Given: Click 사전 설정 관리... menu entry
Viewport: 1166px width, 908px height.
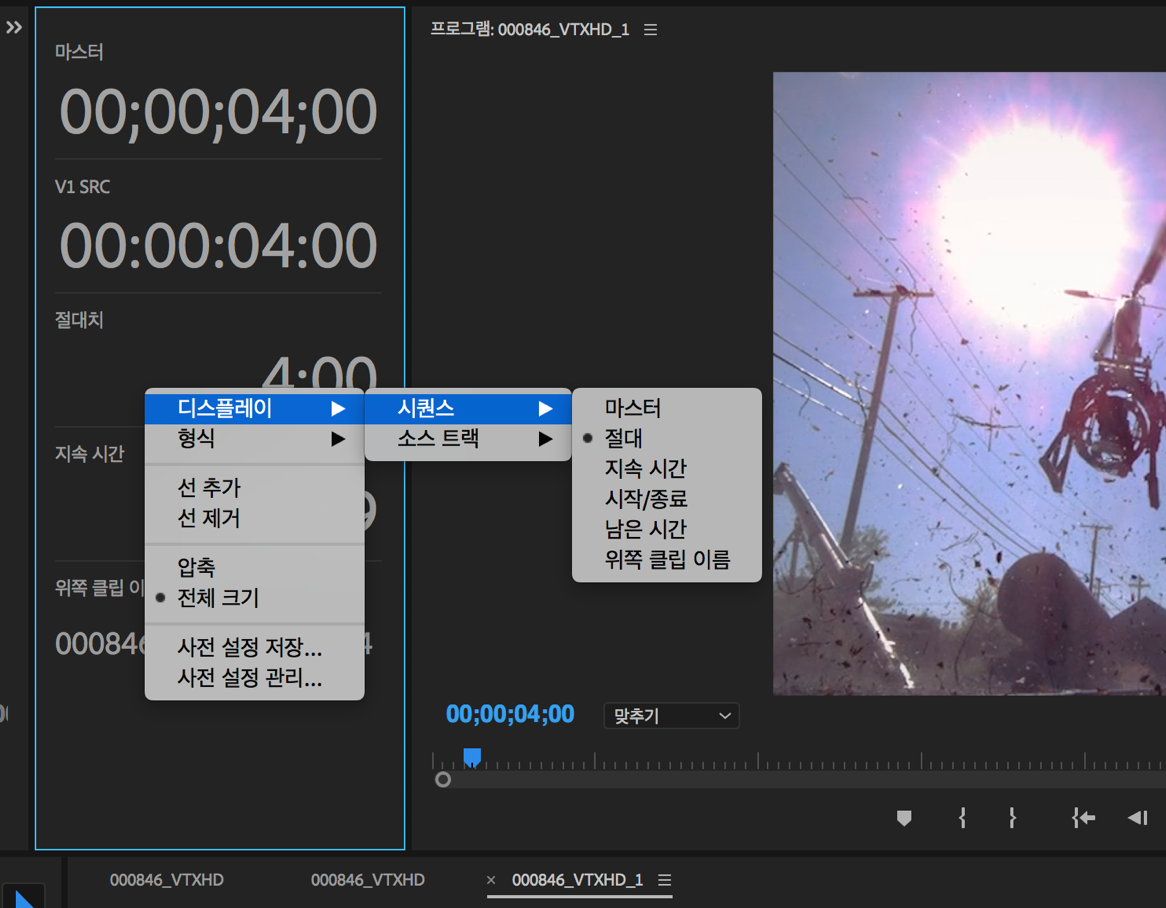Looking at the screenshot, I should [254, 677].
